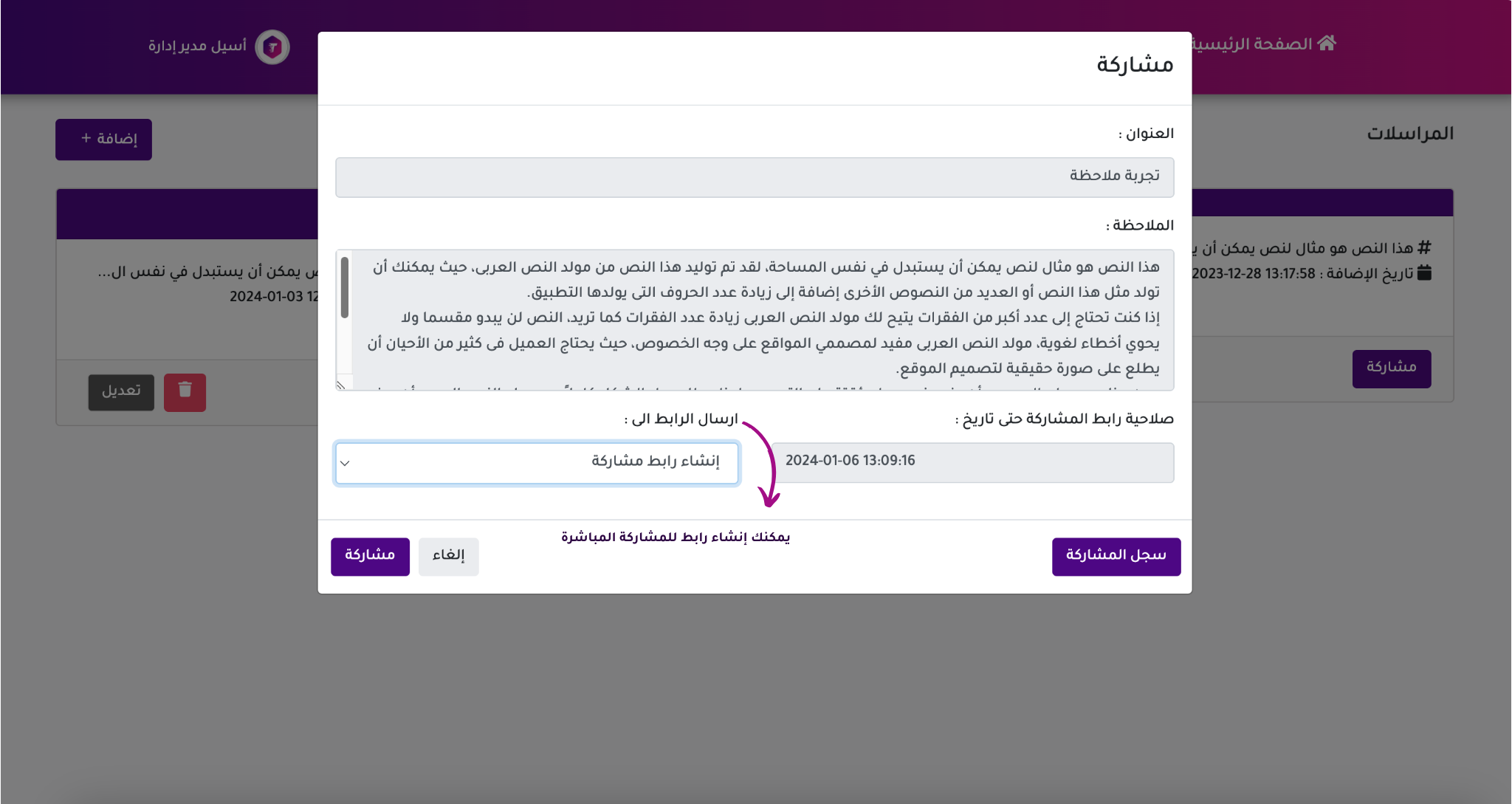The height and width of the screenshot is (804, 1512).
Task: Click the user avatar logo icon
Action: click(272, 47)
